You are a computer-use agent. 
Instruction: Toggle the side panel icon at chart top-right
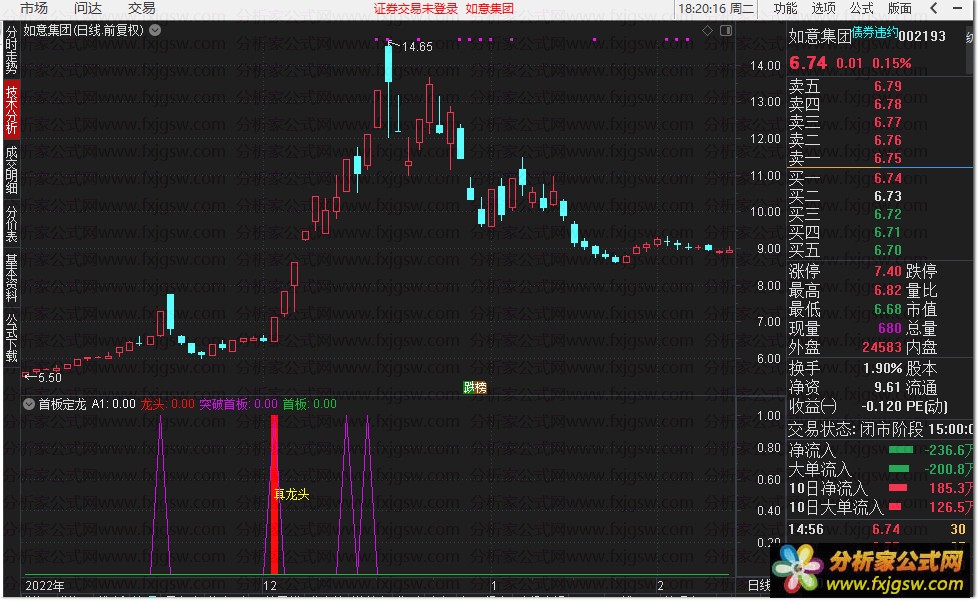tap(726, 31)
